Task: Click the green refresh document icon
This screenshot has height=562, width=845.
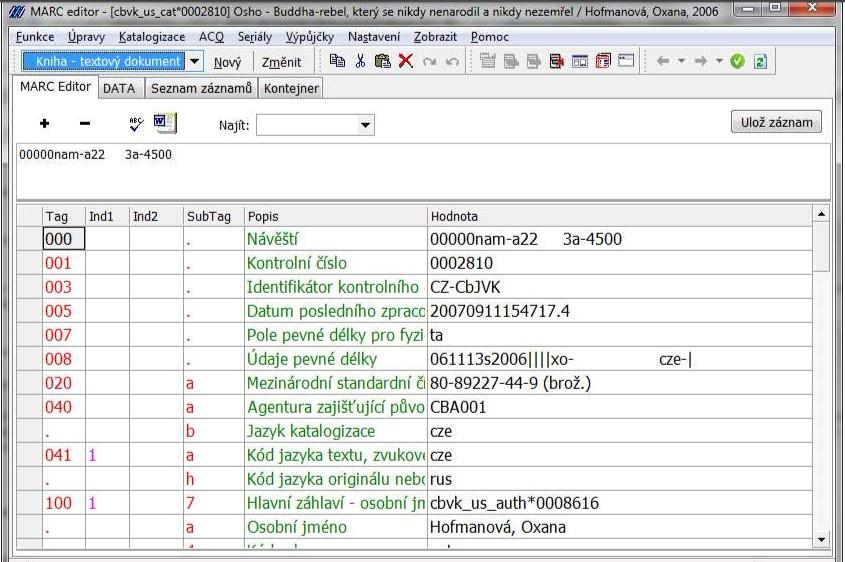Action: click(x=760, y=61)
